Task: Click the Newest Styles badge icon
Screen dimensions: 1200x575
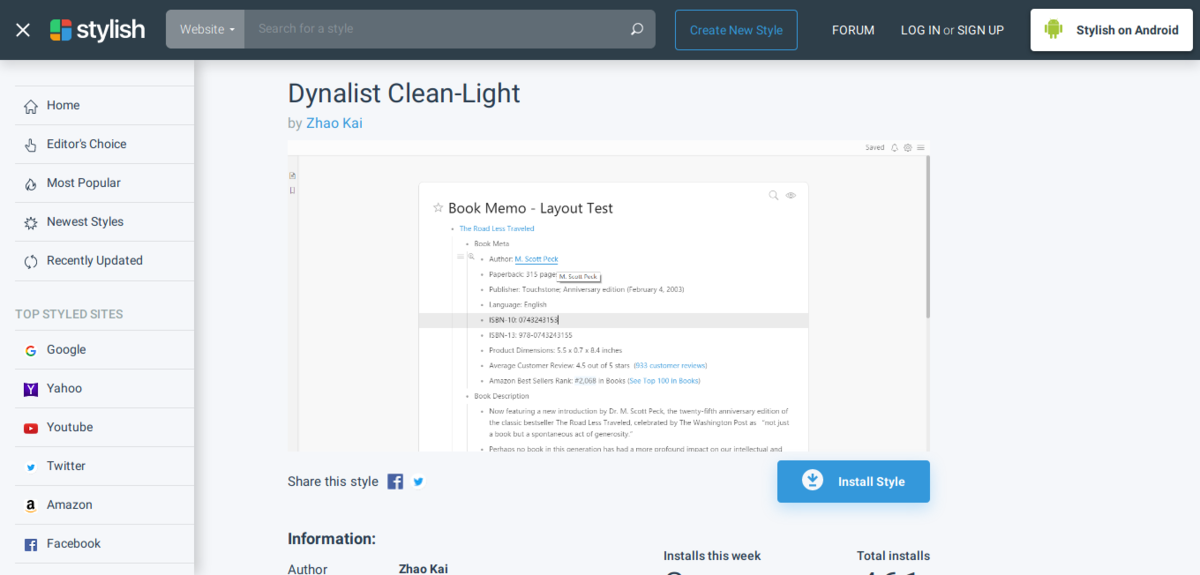Action: point(30,223)
